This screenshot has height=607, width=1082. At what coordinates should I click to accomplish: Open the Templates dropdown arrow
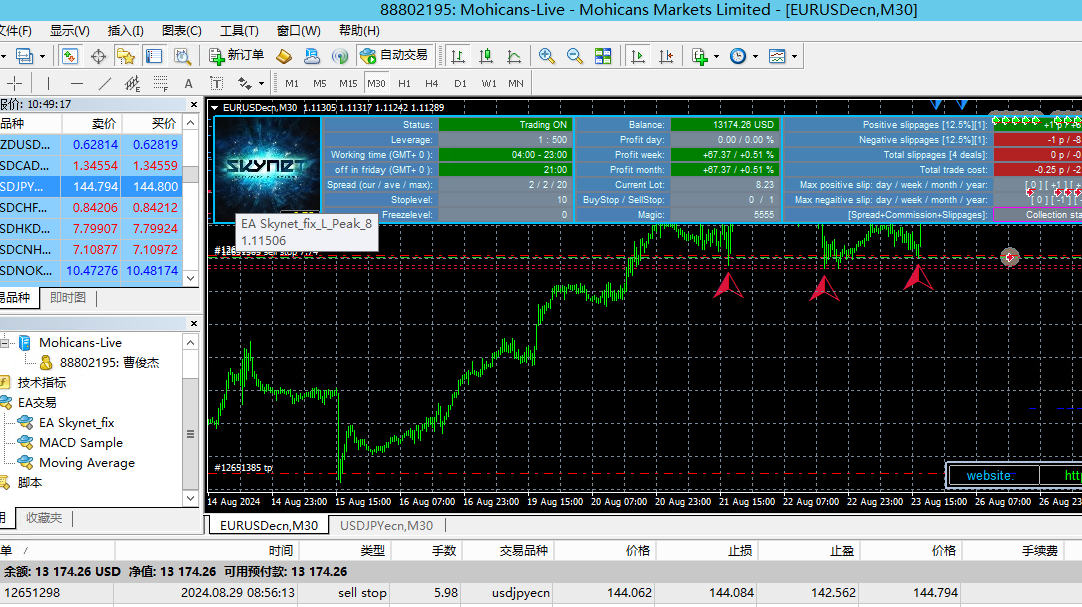(x=794, y=57)
